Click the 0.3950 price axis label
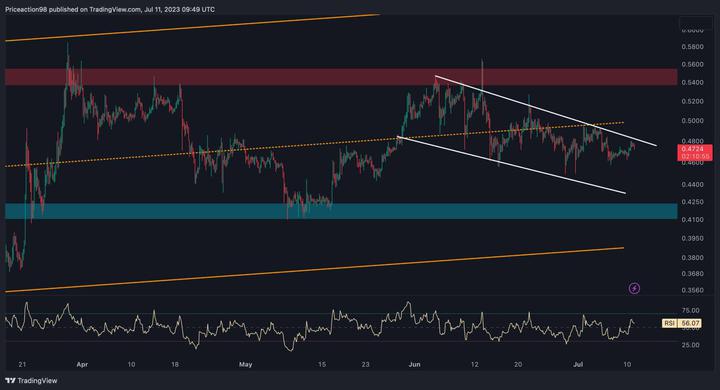Viewport: 720px width, 390px height. pyautogui.click(x=692, y=238)
